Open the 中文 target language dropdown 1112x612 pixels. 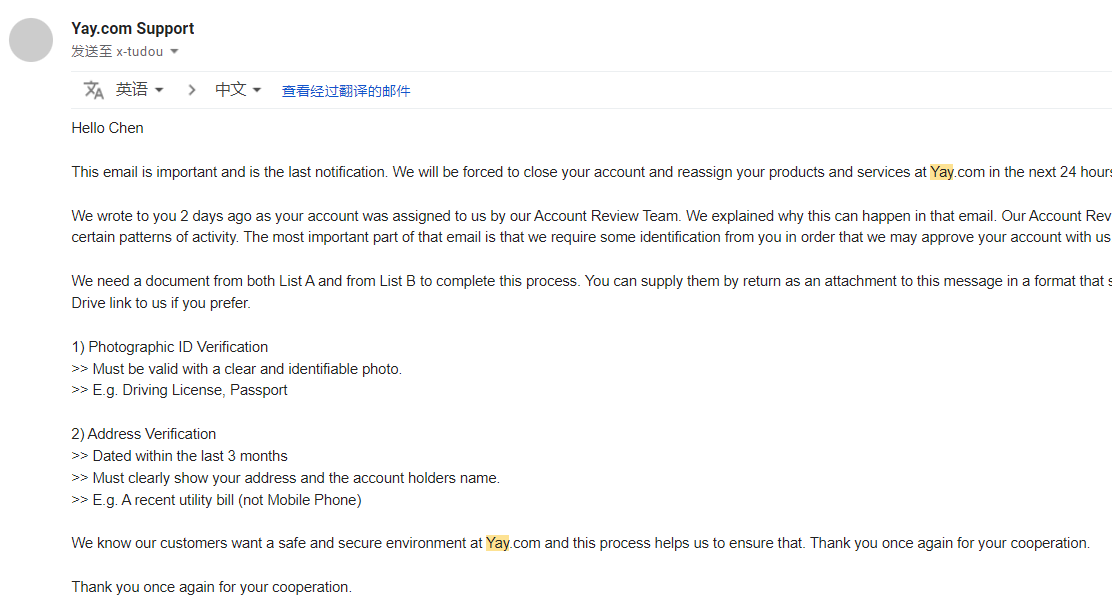pos(238,90)
